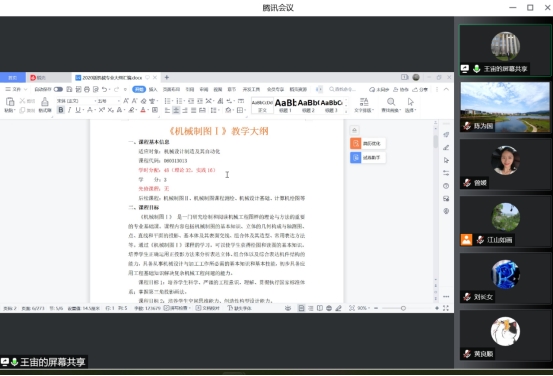The image size is (553, 376).
Task: Click the web layout globe icon in status bar
Action: pyautogui.click(x=329, y=308)
